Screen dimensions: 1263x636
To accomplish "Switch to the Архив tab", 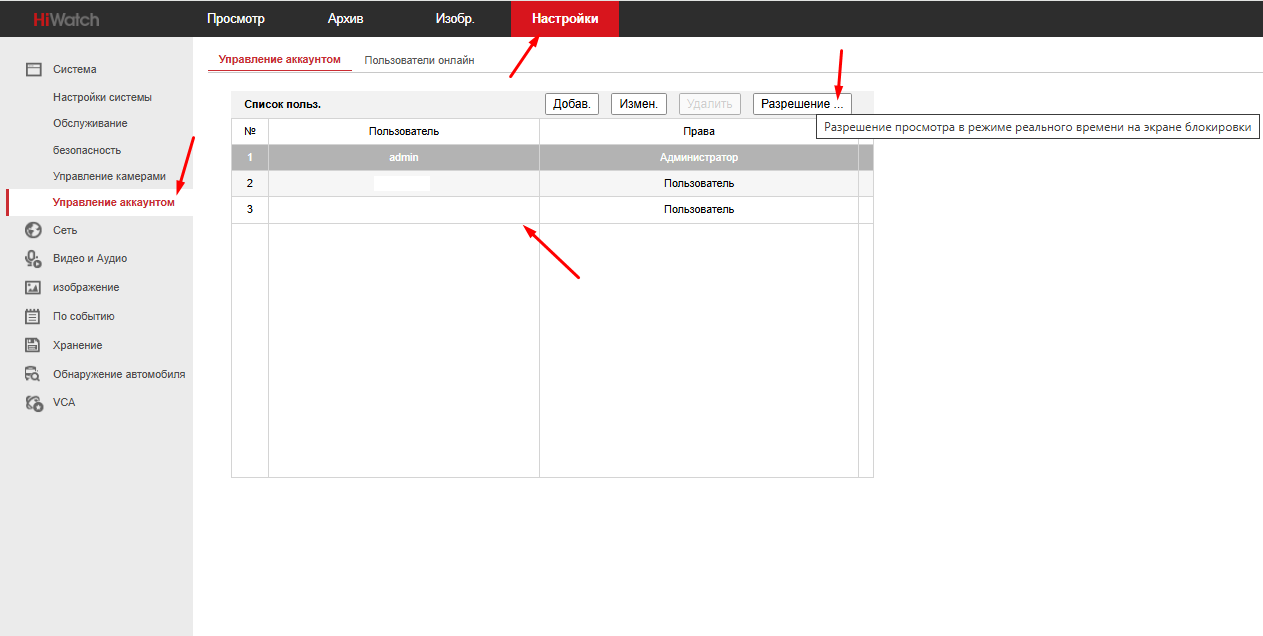I will coord(345,19).
